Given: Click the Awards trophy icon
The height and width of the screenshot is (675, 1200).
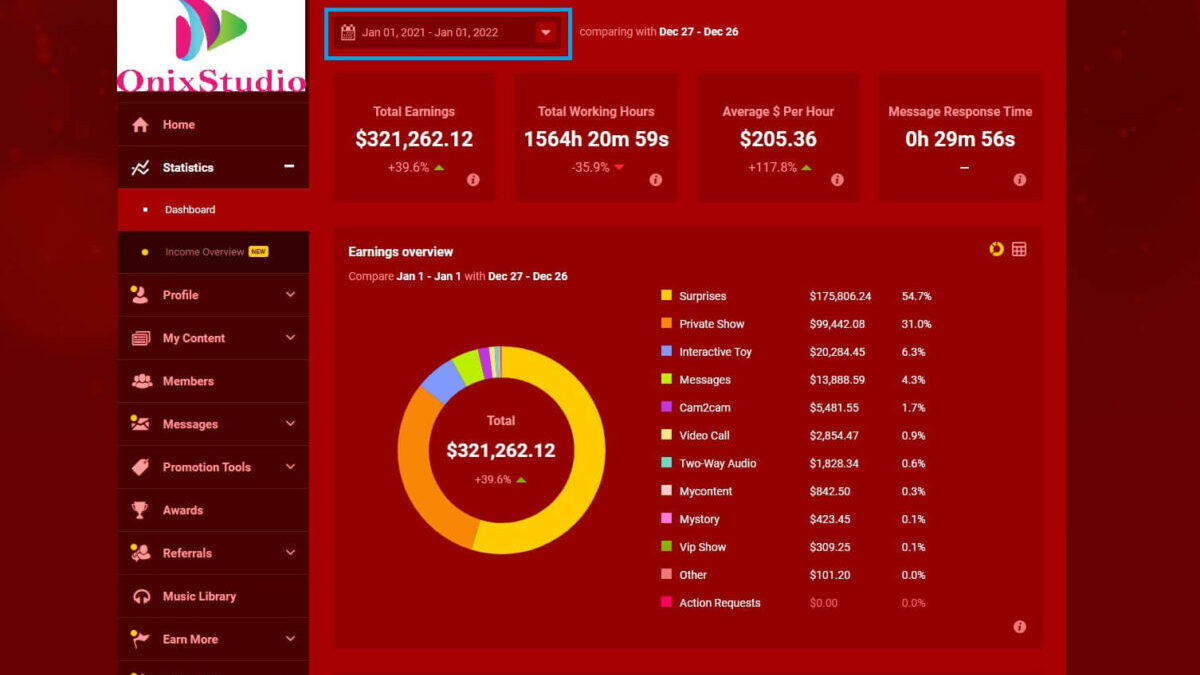Looking at the screenshot, I should click(x=140, y=510).
